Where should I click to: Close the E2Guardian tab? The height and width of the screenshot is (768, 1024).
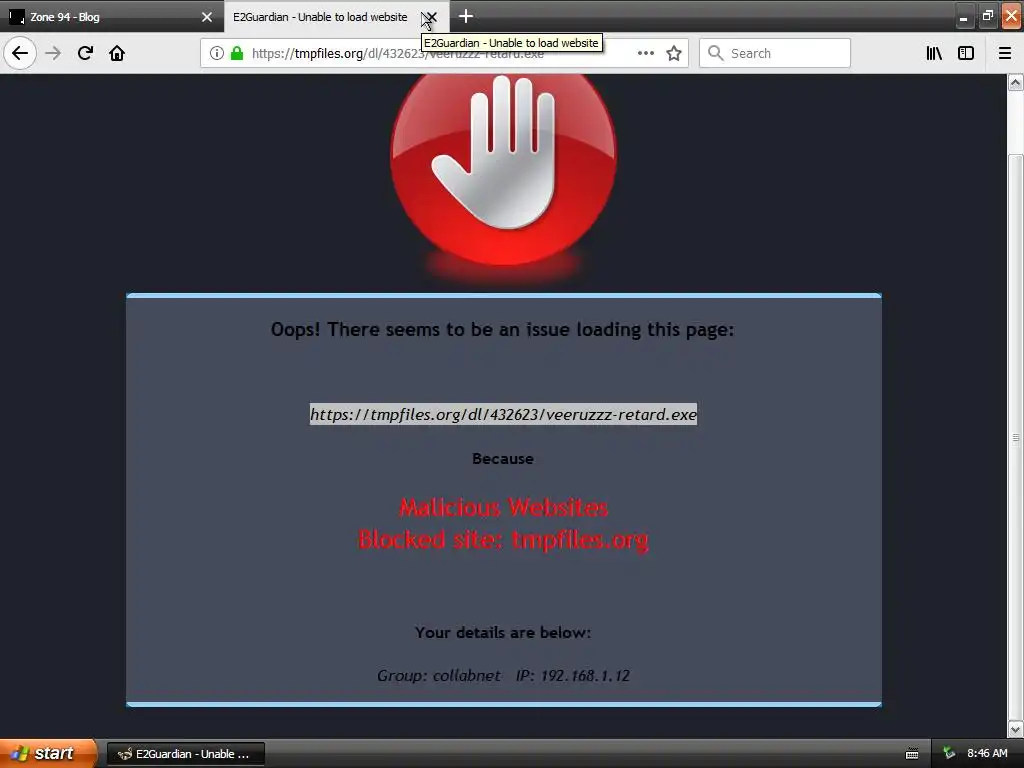click(x=431, y=17)
